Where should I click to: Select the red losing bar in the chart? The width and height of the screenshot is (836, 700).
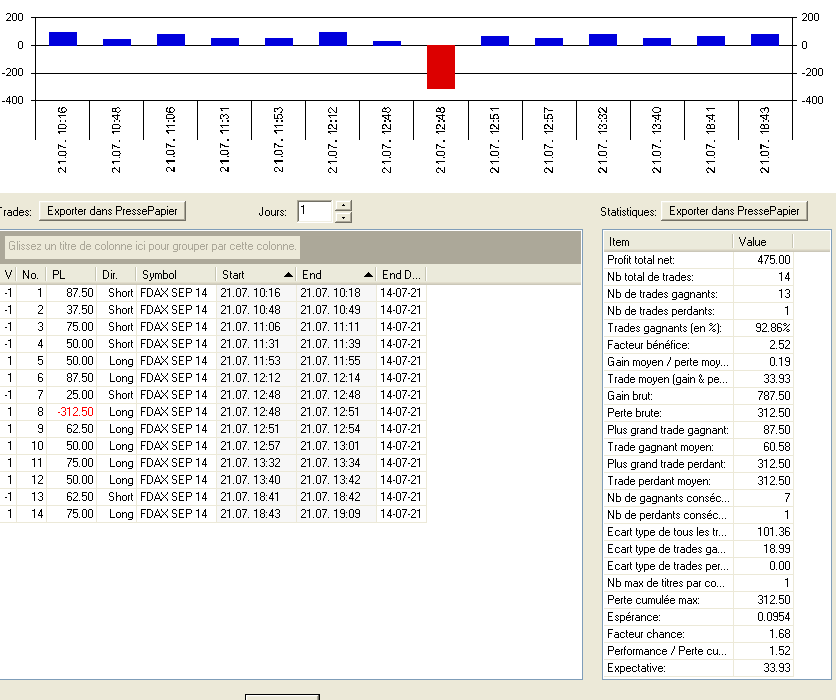coord(441,67)
